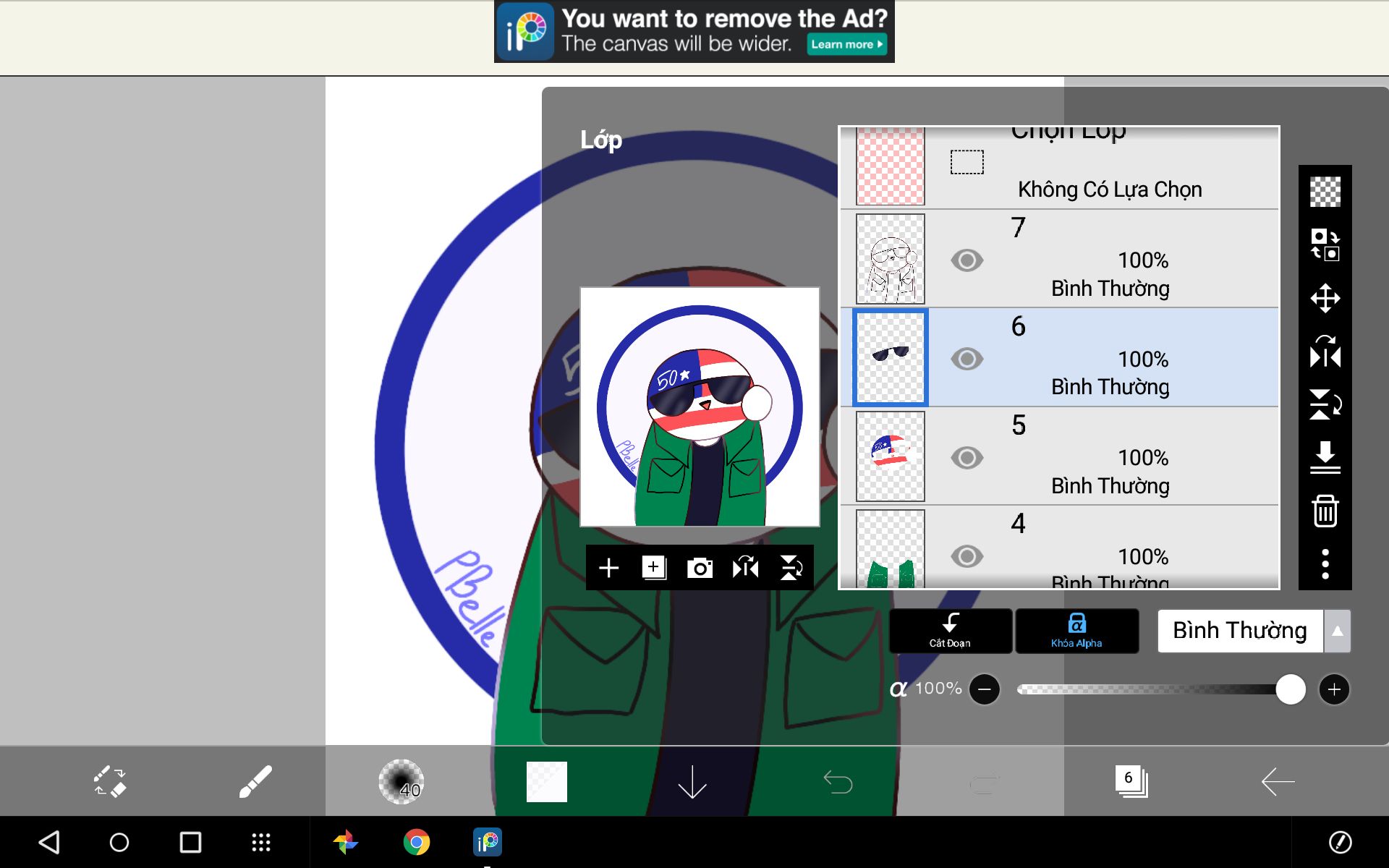Tap the brush/eraser switch tool icon

click(x=110, y=782)
